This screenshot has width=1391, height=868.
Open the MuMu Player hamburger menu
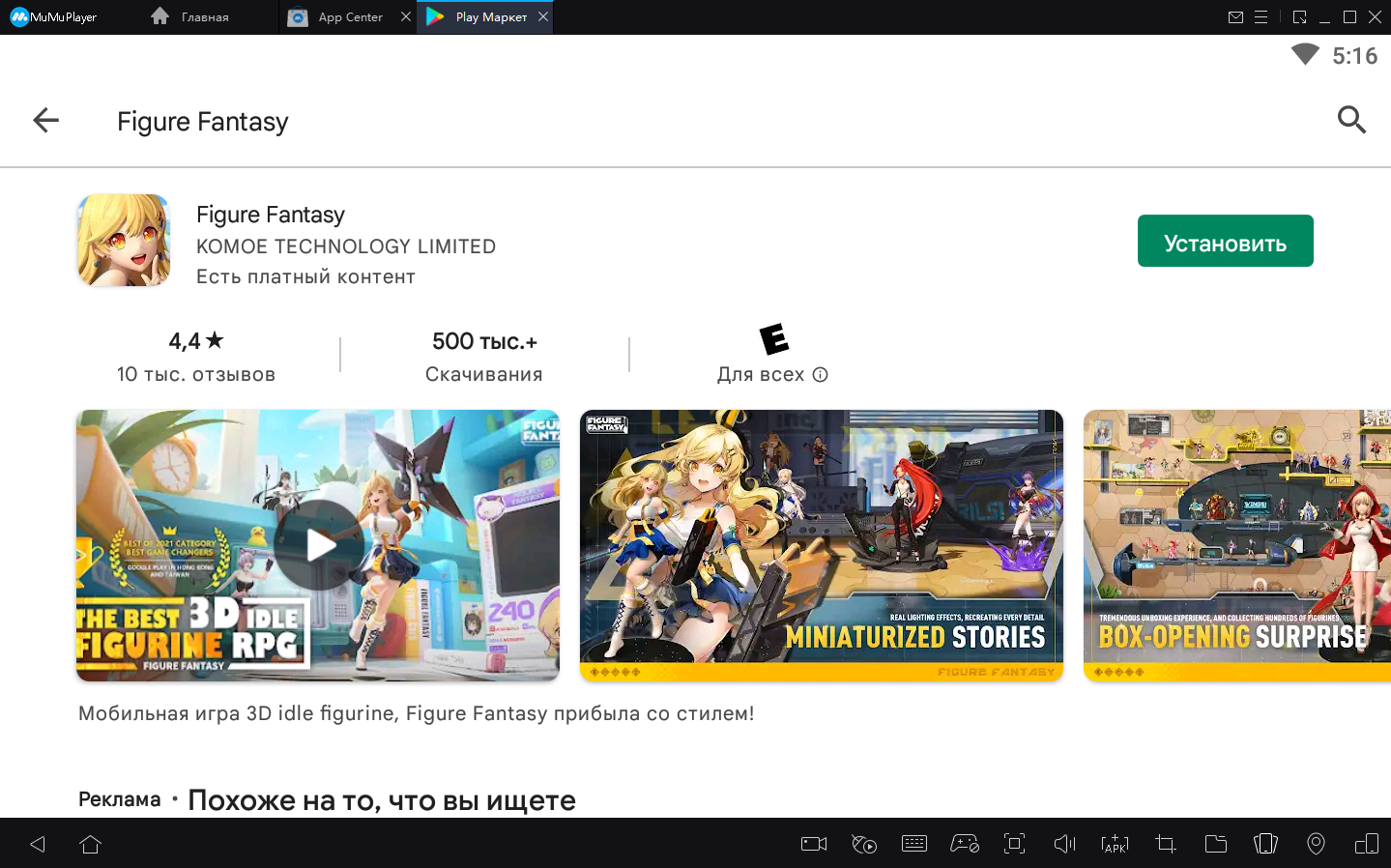tap(1261, 17)
